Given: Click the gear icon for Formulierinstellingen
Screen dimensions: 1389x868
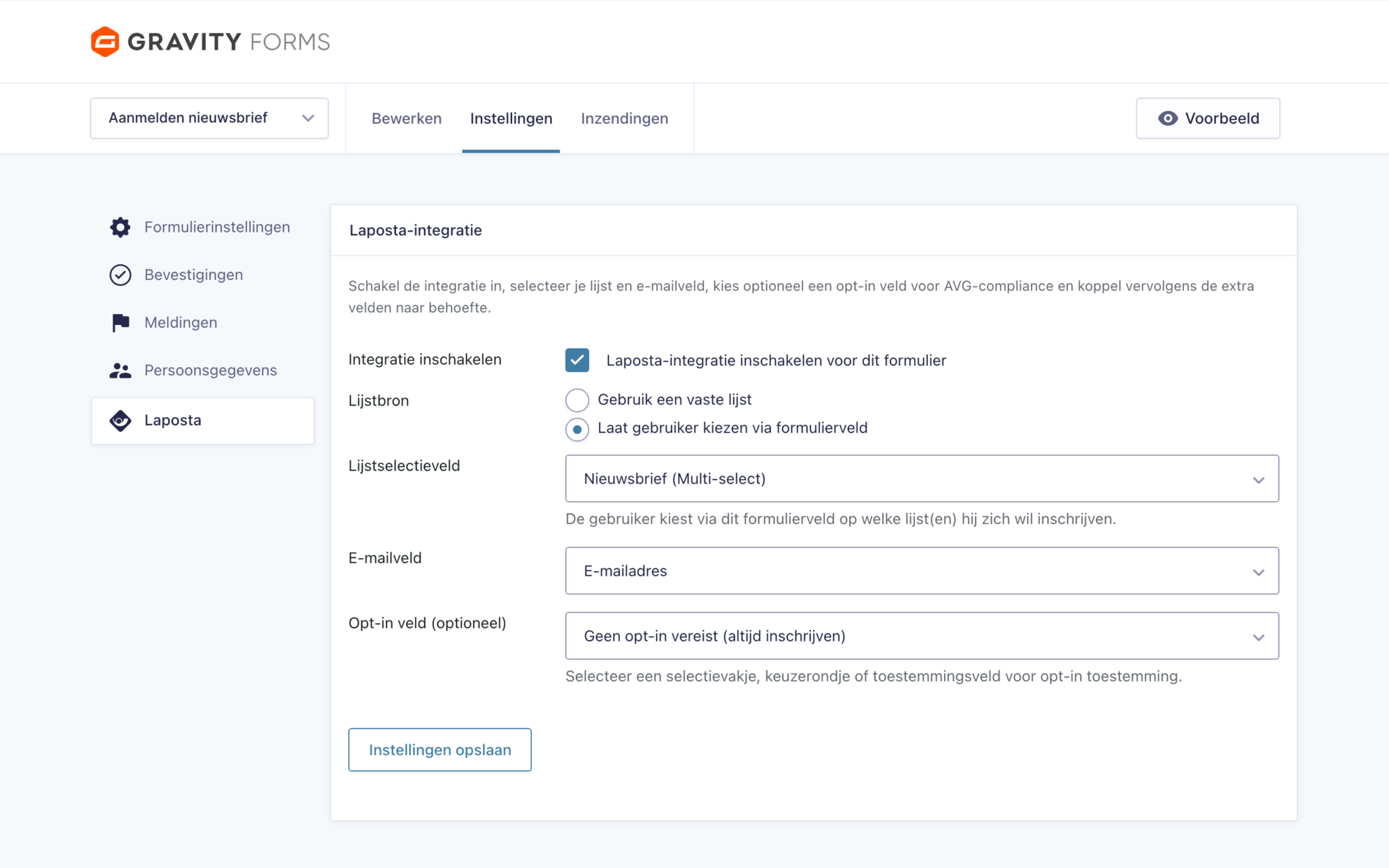Looking at the screenshot, I should click(120, 227).
